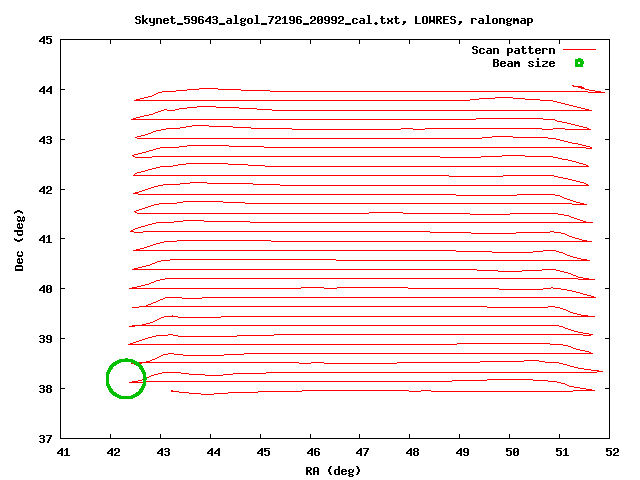Image resolution: width=640 pixels, height=480 pixels.
Task: Click the RA axis tick label 44
Action: click(213, 452)
